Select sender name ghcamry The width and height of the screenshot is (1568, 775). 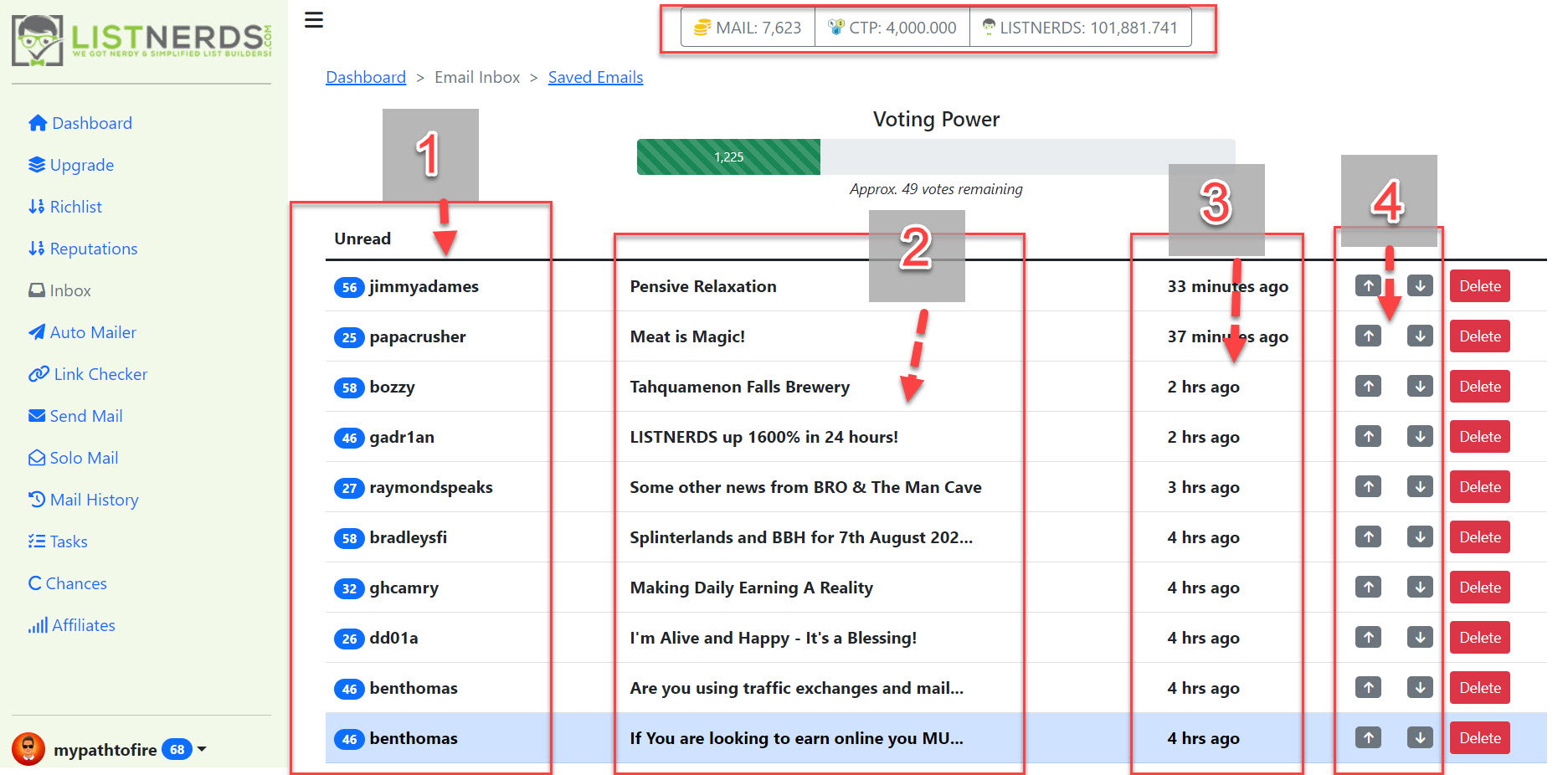pos(404,588)
